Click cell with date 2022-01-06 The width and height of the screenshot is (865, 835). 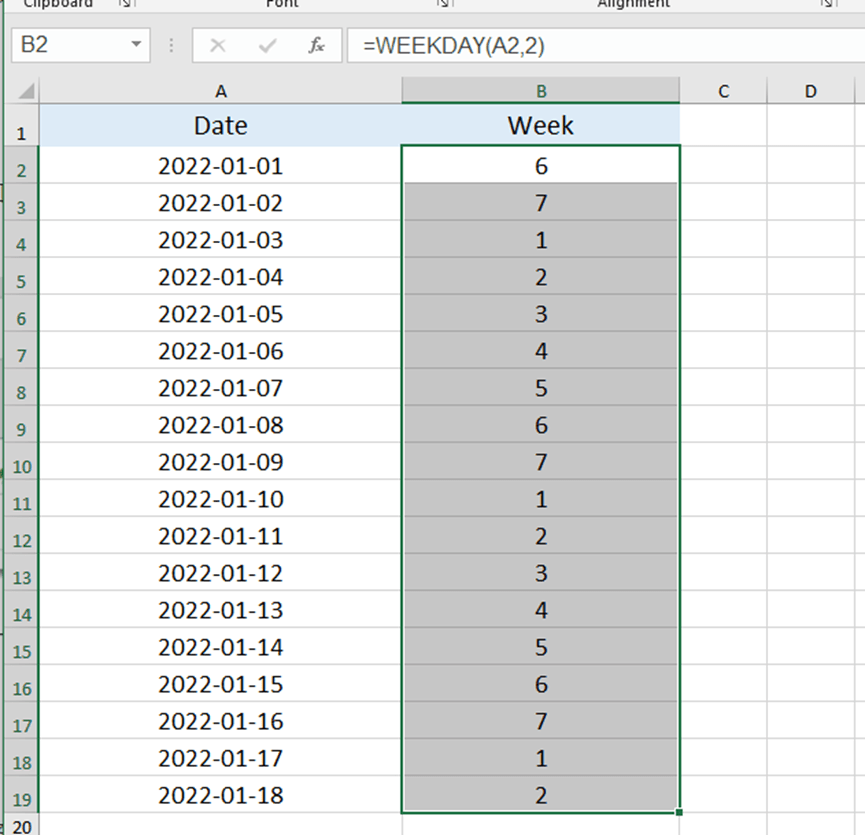point(221,350)
